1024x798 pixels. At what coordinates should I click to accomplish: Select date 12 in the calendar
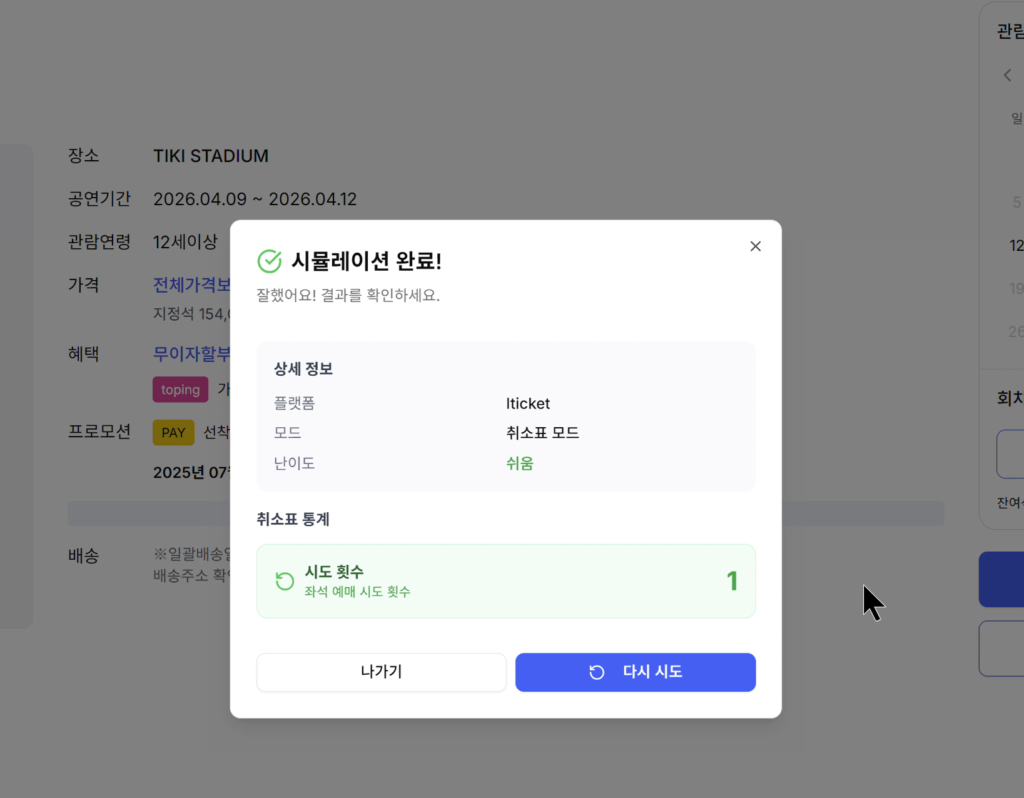[1016, 246]
